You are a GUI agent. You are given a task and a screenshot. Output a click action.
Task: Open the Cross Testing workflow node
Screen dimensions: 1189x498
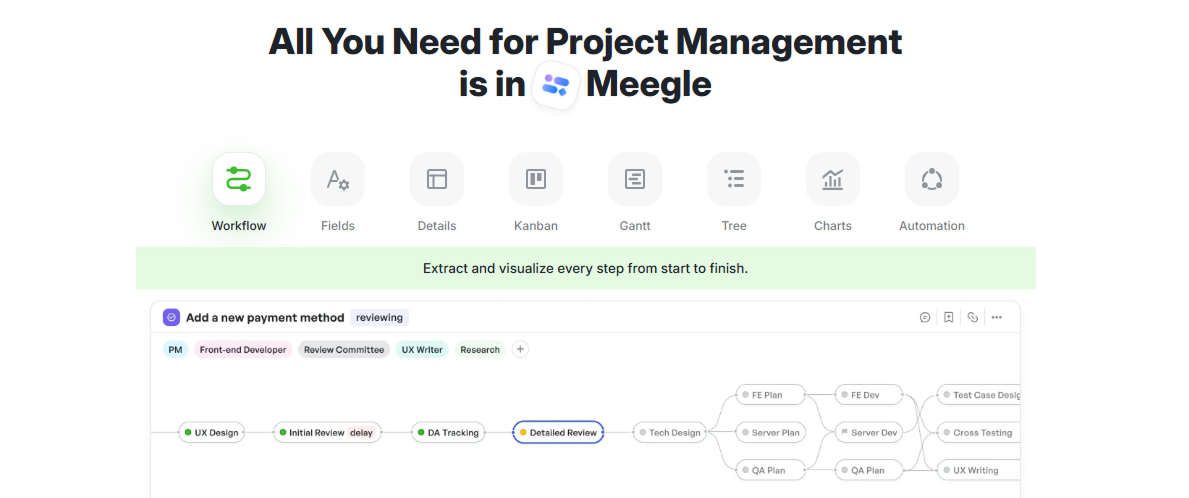tap(979, 433)
